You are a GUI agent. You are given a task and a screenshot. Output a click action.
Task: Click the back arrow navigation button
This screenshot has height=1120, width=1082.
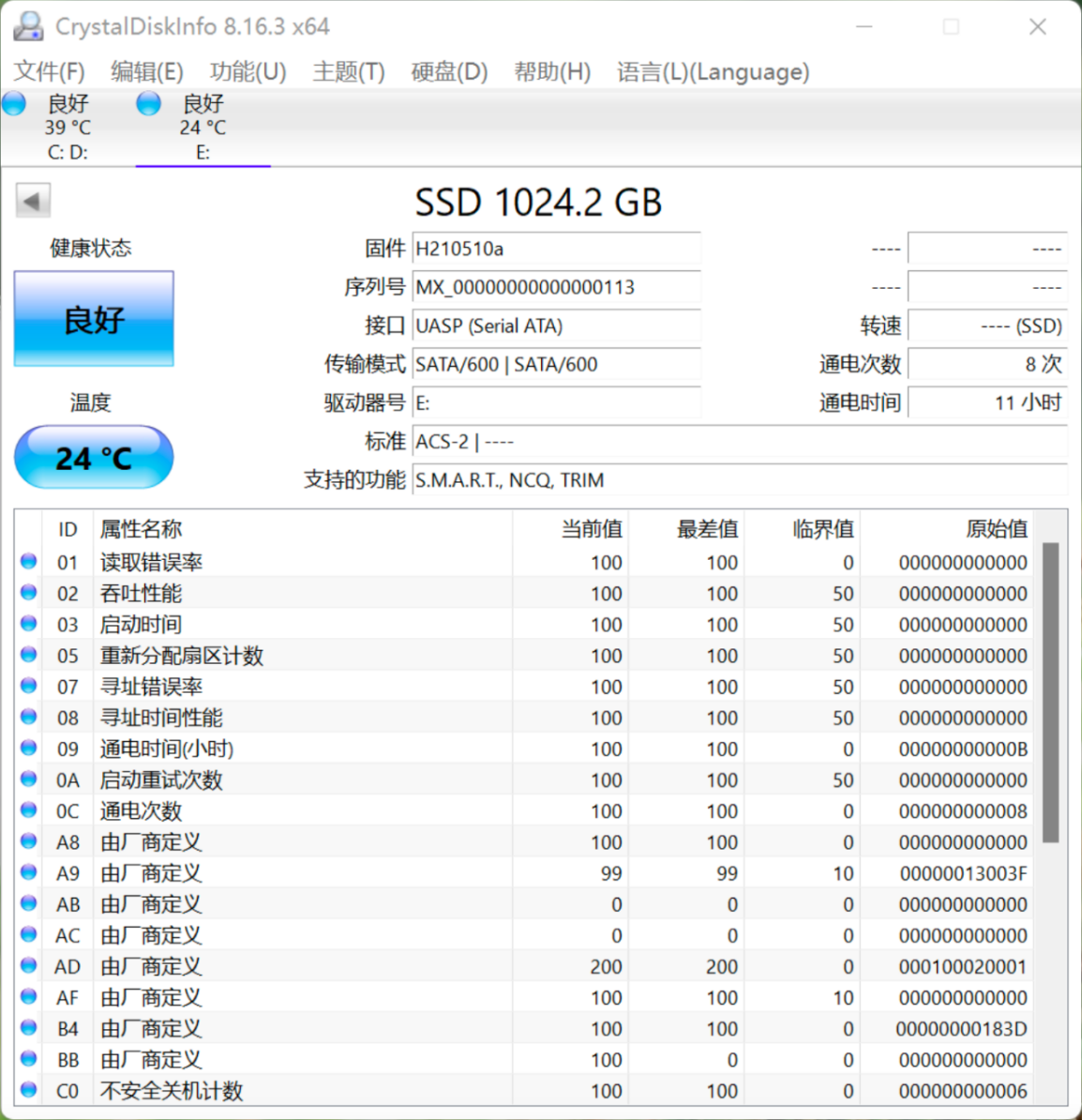[33, 200]
